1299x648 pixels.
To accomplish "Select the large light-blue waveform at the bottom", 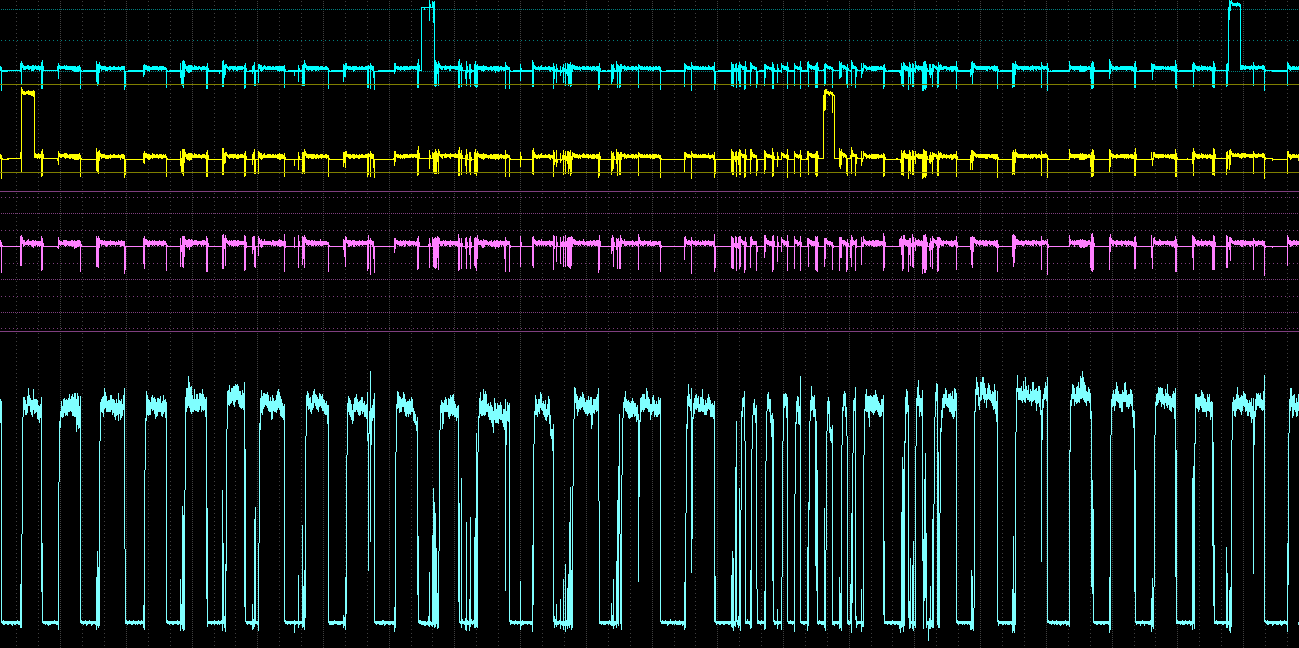I will coord(649,507).
